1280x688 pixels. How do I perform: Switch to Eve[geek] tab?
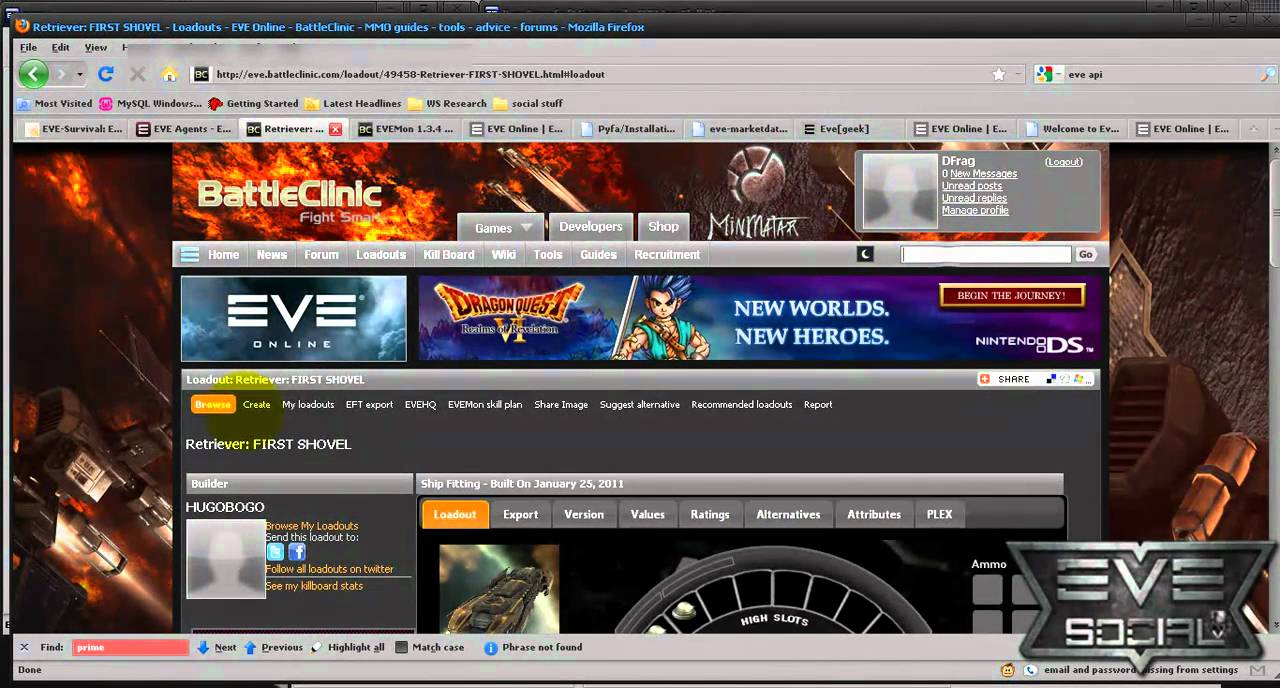(852, 129)
